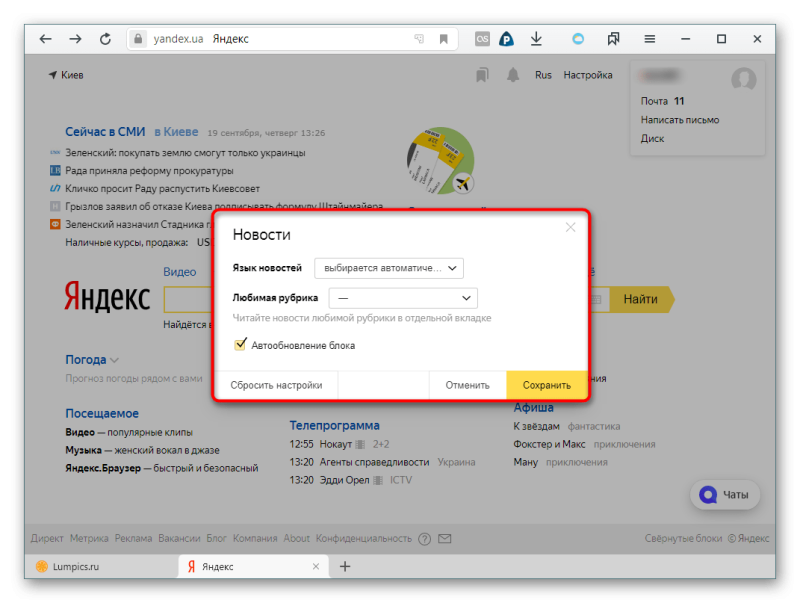The width and height of the screenshot is (800, 603).
Task: Click the envelope feedback icon in footer
Action: (445, 539)
